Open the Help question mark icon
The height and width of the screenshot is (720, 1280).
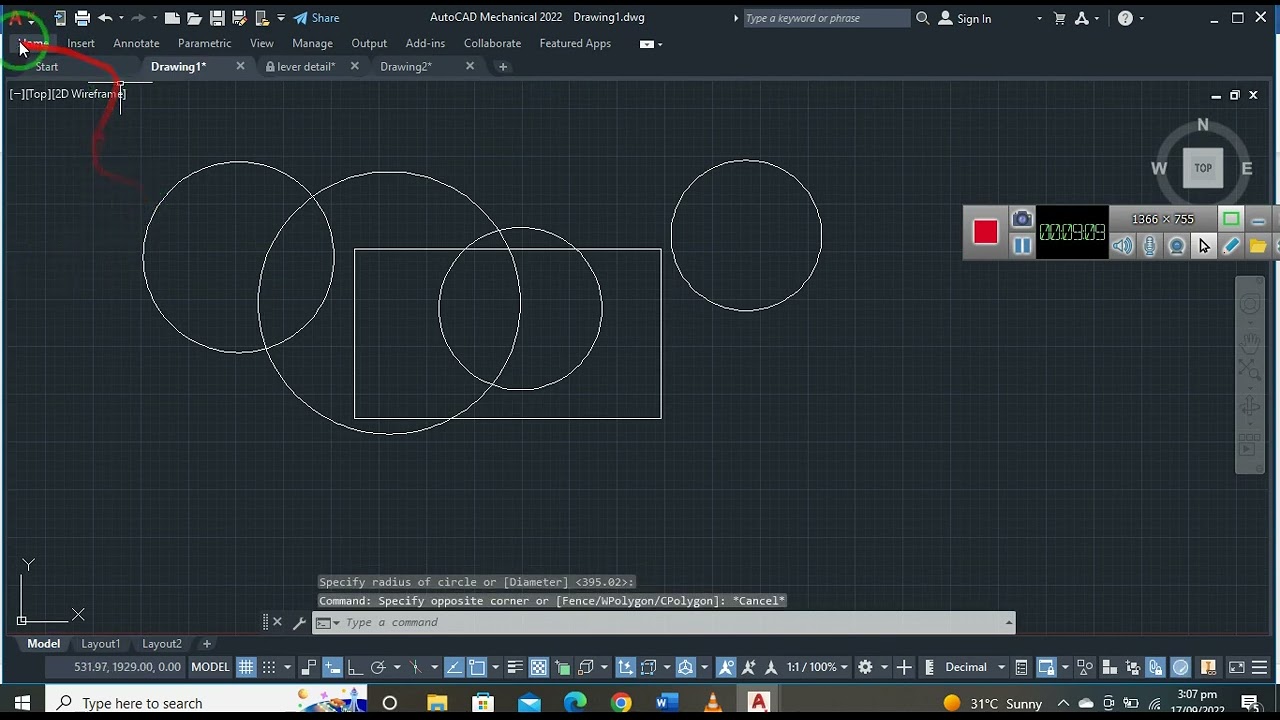1125,18
